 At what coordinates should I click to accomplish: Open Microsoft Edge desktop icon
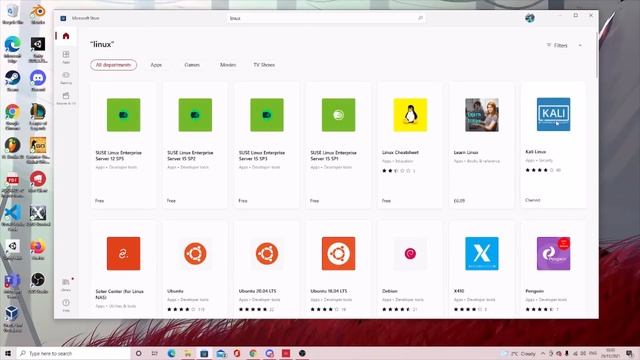(12, 49)
